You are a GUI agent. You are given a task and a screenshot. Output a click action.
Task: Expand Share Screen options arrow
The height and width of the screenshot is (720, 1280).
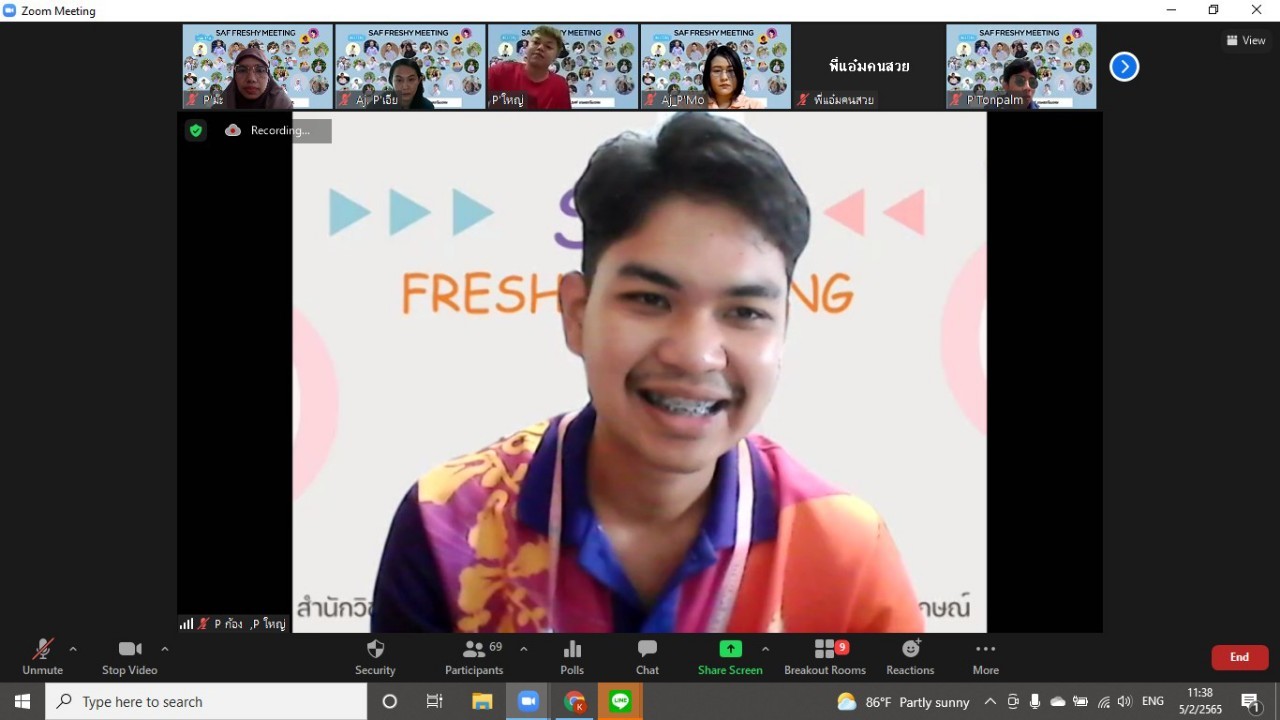pos(765,649)
